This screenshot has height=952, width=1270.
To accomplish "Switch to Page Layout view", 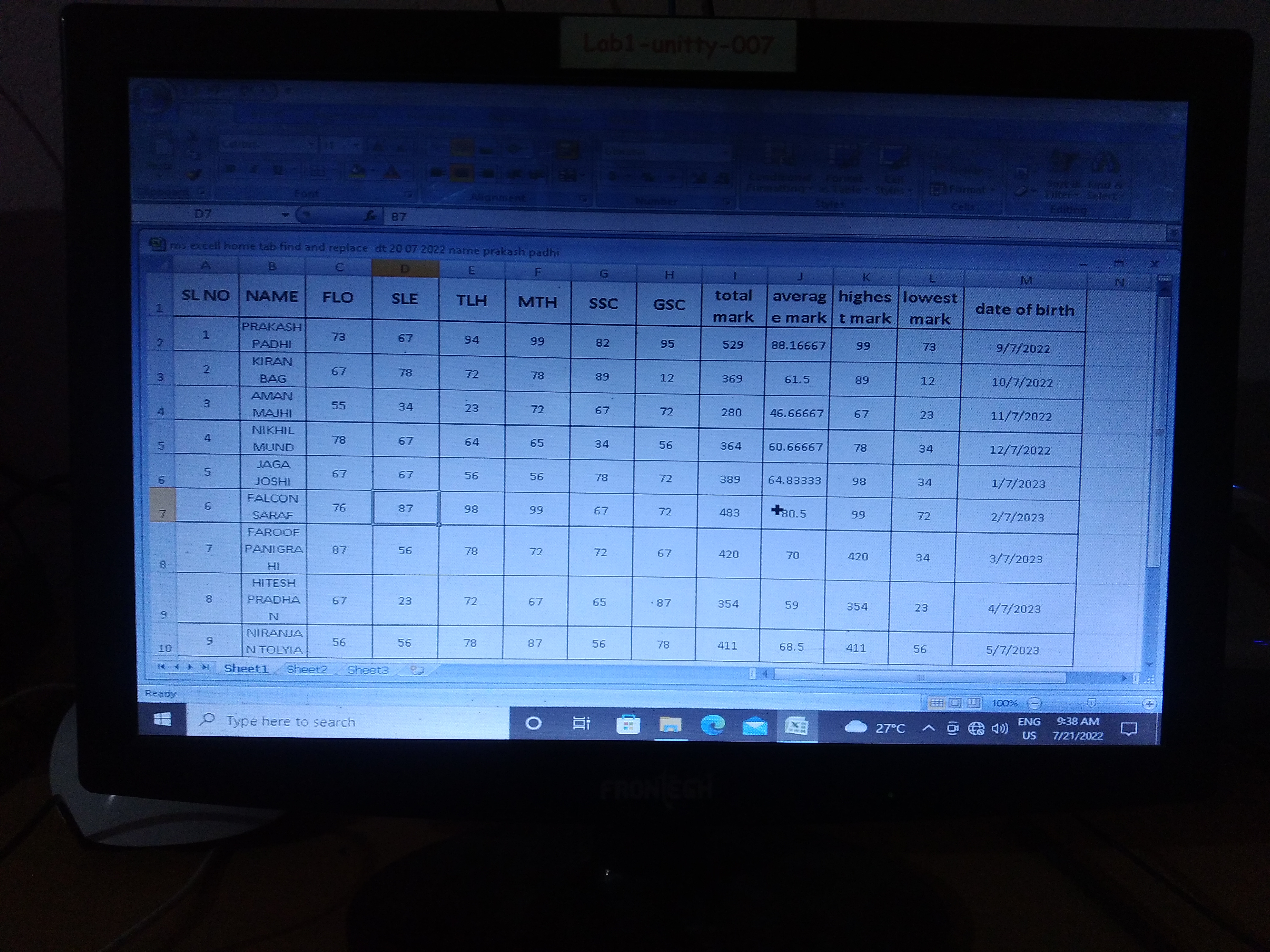I will pos(955,703).
